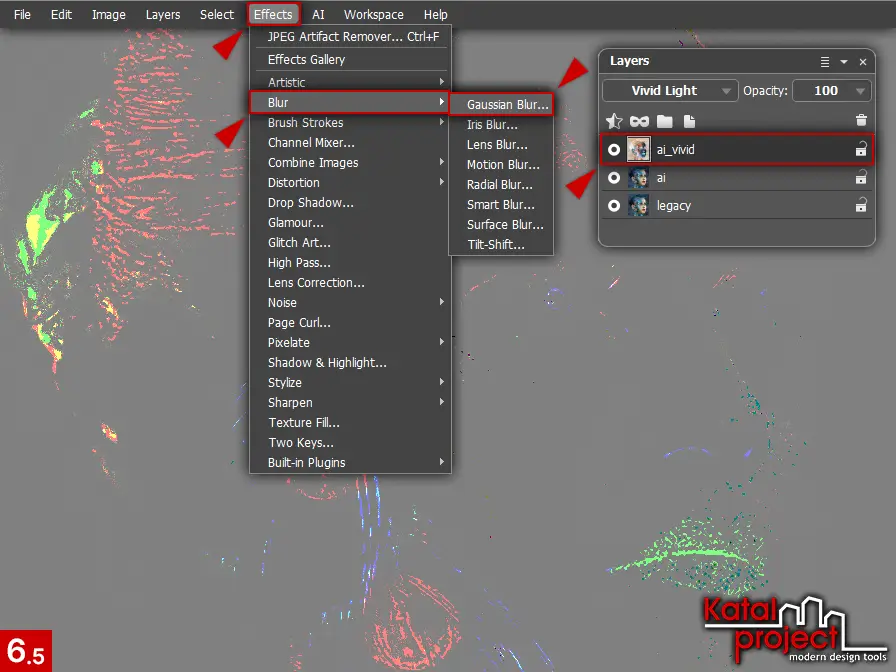
Task: Choose Gaussian Blur from the Blur submenu
Action: pyautogui.click(x=507, y=104)
